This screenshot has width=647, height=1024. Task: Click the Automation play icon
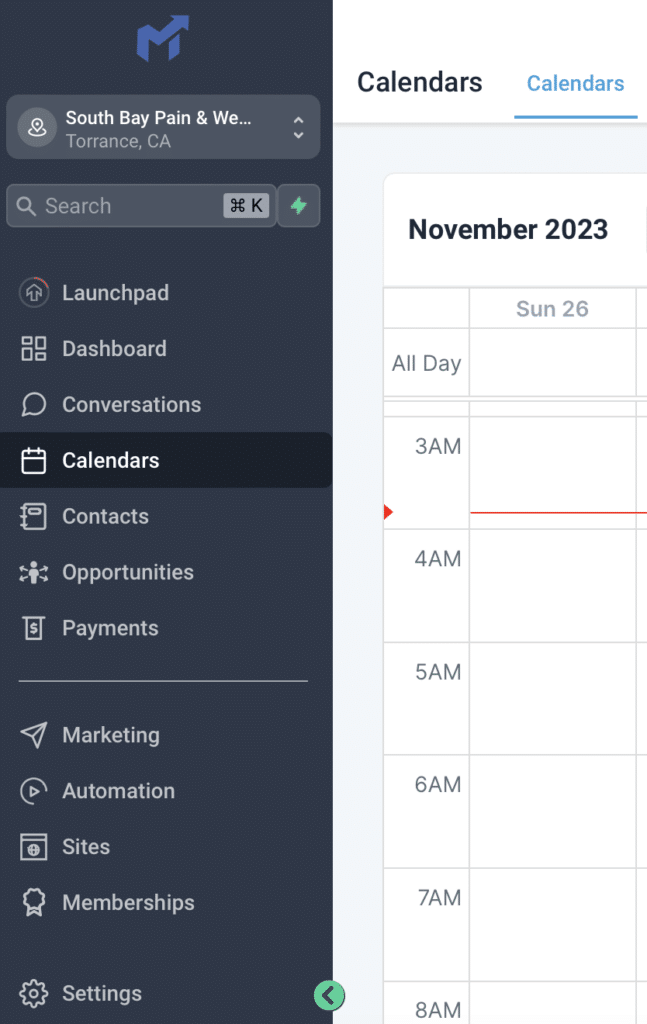coord(34,791)
